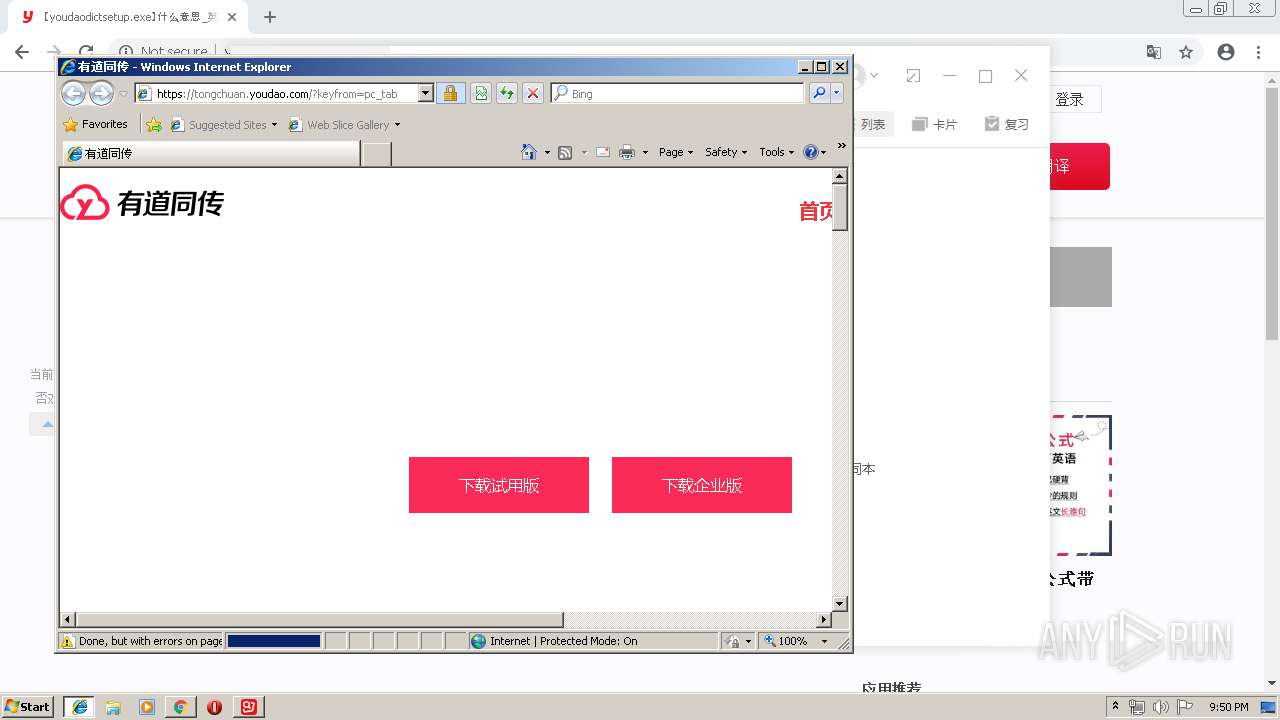
Task: Open recent pages dropdown next to forward button
Action: pyautogui.click(x=123, y=94)
